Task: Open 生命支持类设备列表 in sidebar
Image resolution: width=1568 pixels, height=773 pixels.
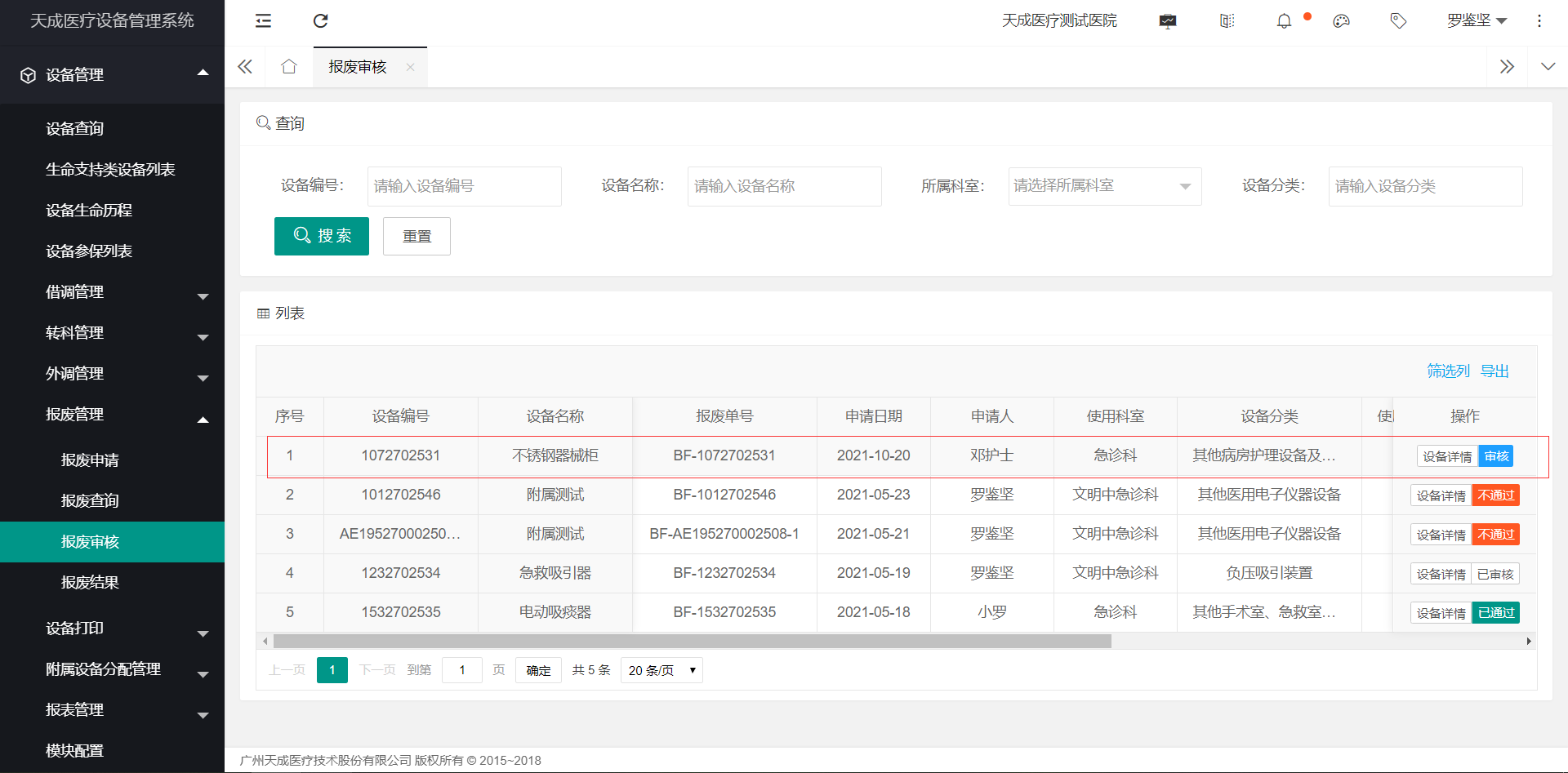Action: [110, 170]
